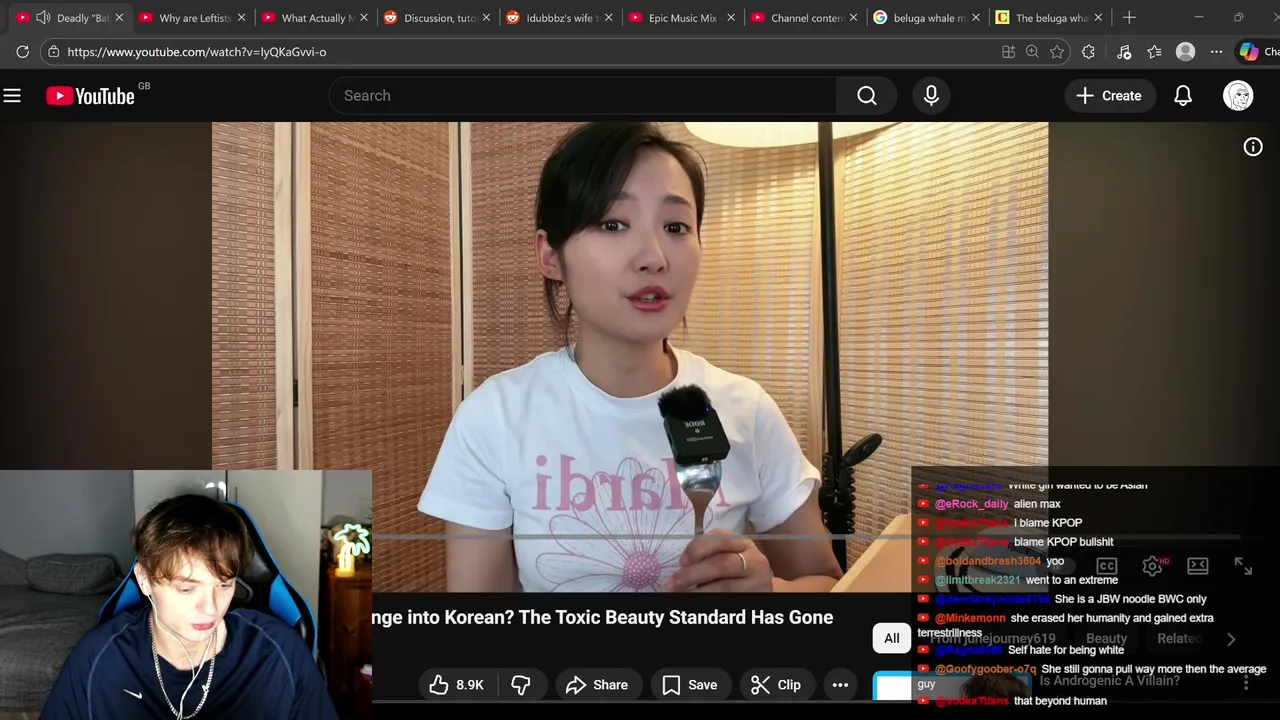
Task: Open the Discussion, tutorial Reddit tab
Action: tap(439, 17)
